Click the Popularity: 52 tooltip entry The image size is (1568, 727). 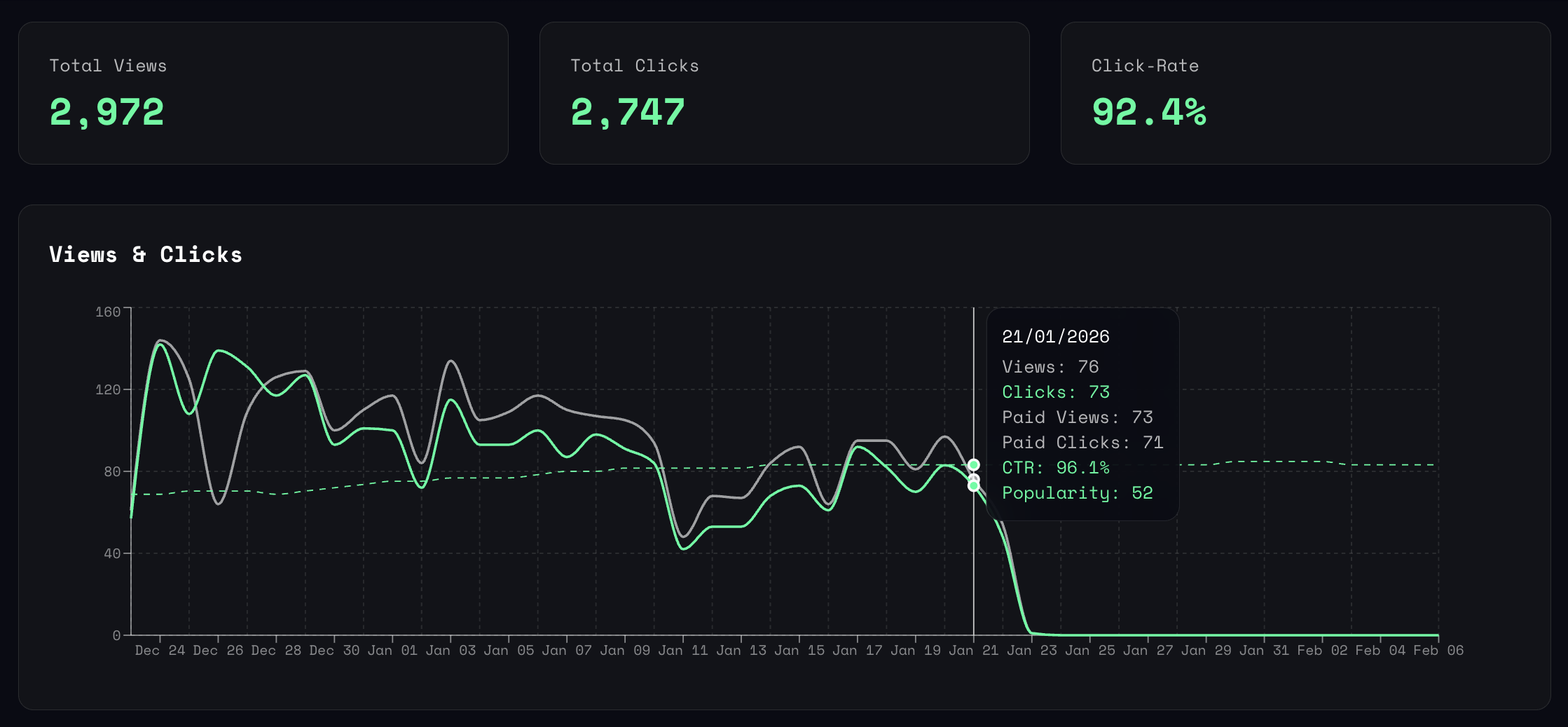tap(1078, 492)
